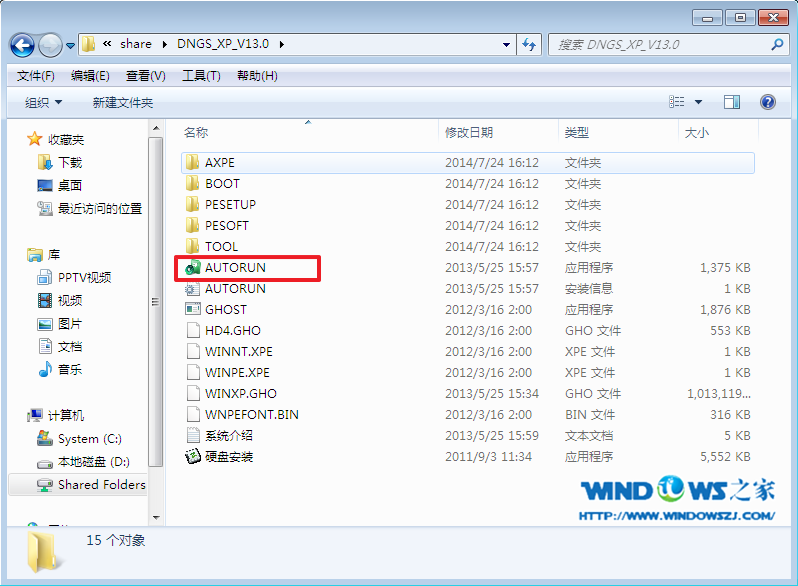This screenshot has height=586, width=798.
Task: Open the 工具(T) menu
Action: tap(201, 76)
